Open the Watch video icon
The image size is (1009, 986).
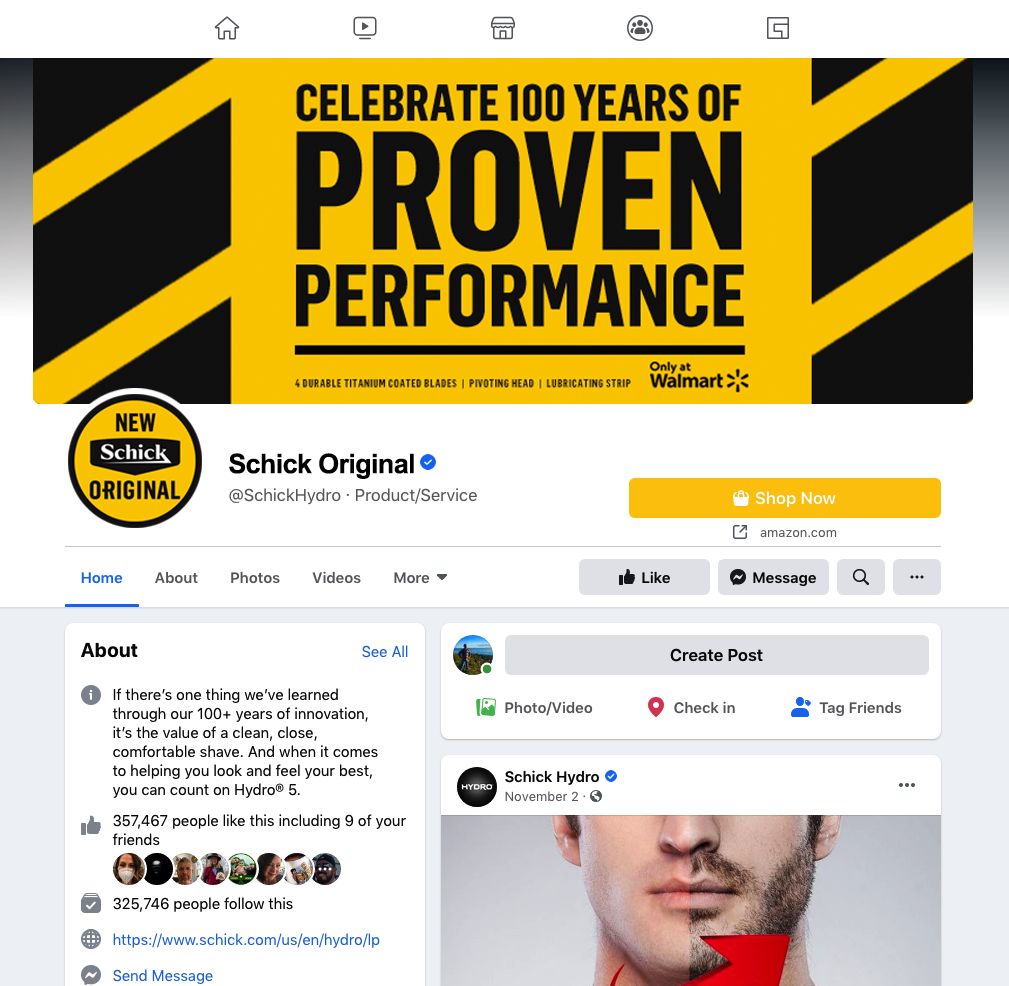tap(365, 28)
